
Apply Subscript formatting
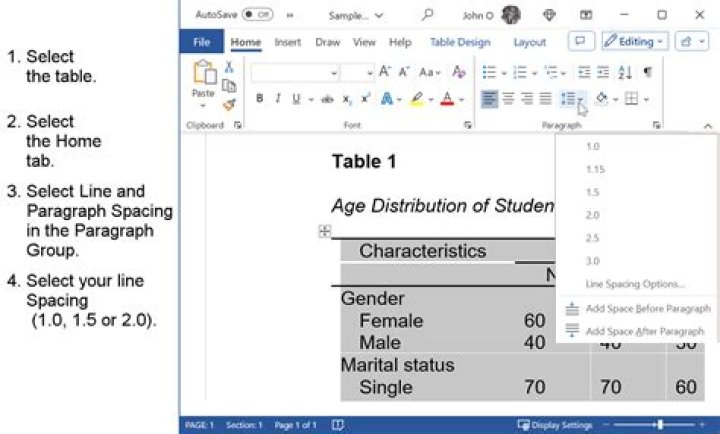pyautogui.click(x=348, y=99)
